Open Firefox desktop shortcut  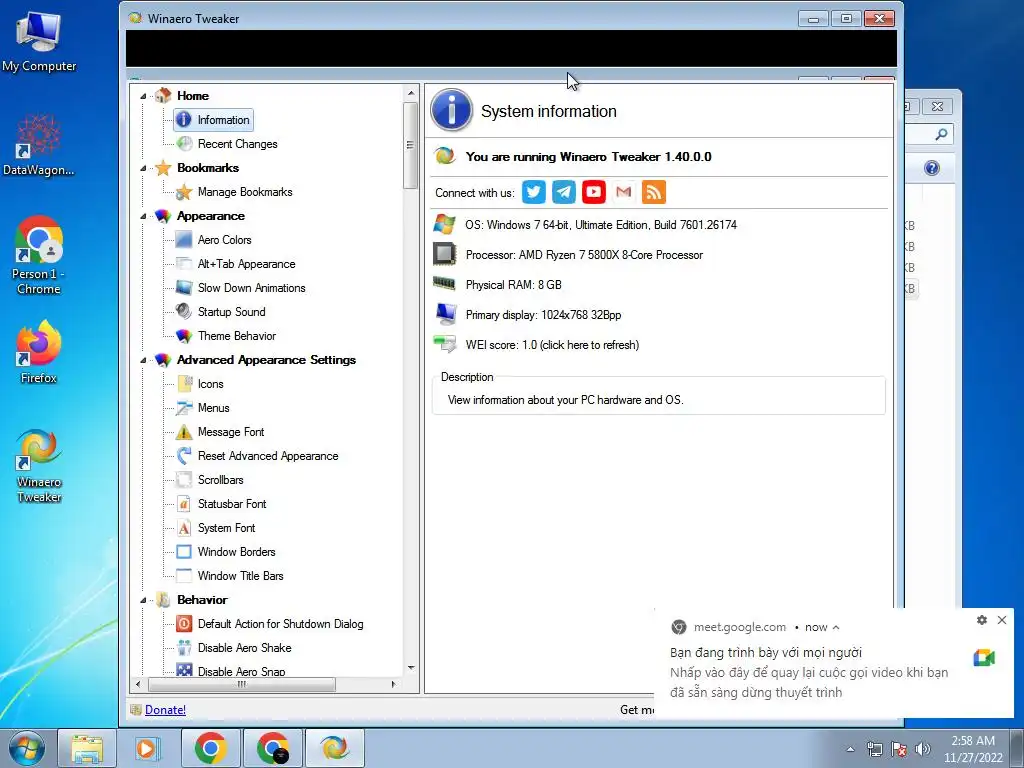click(x=39, y=352)
